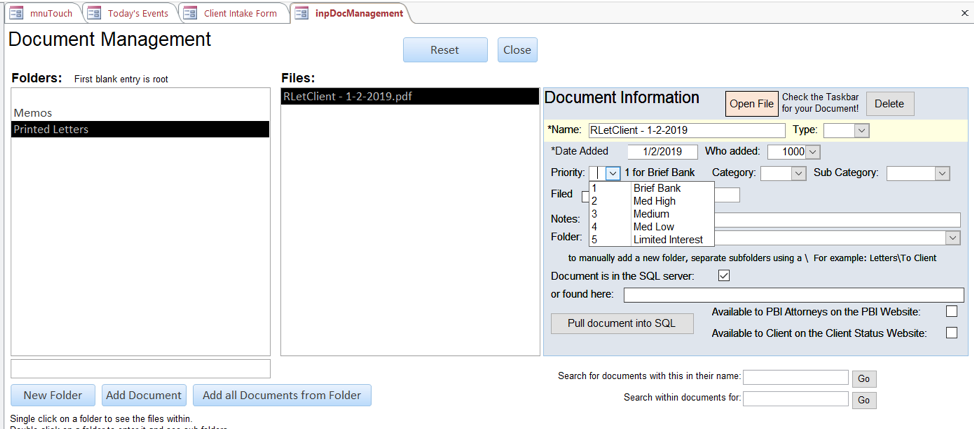Viewport: 974px width, 429px height.
Task: Open the Today's Events tab
Action: pos(129,13)
